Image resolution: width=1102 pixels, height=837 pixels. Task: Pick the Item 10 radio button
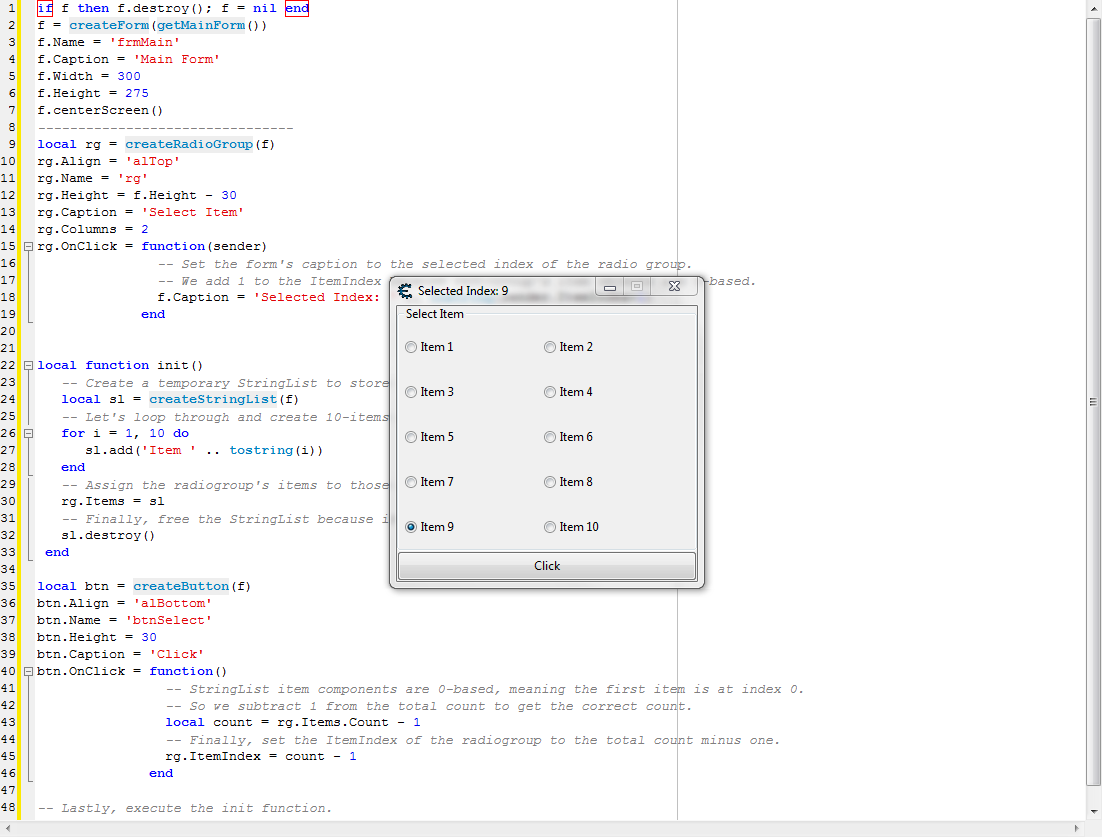(x=550, y=527)
